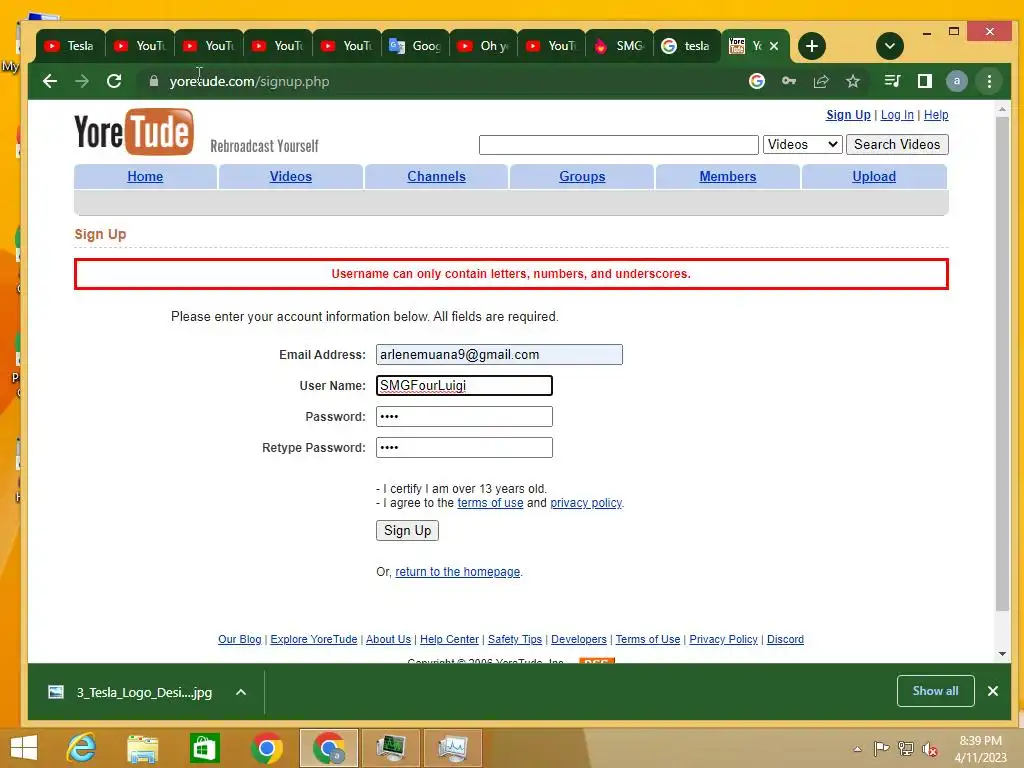Open the Help Center footer link
Image resolution: width=1024 pixels, height=768 pixels.
click(449, 639)
